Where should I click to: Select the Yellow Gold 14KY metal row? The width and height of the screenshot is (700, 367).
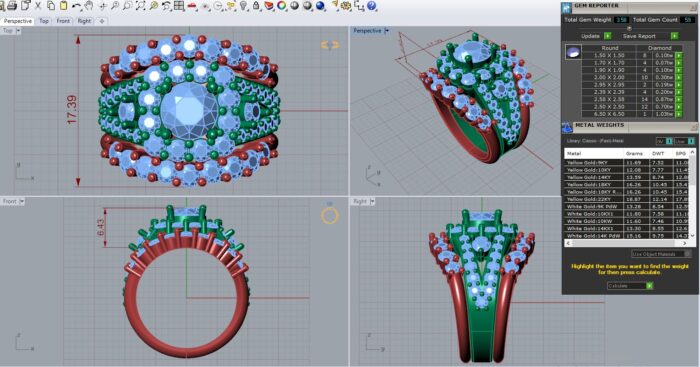[x=627, y=177]
